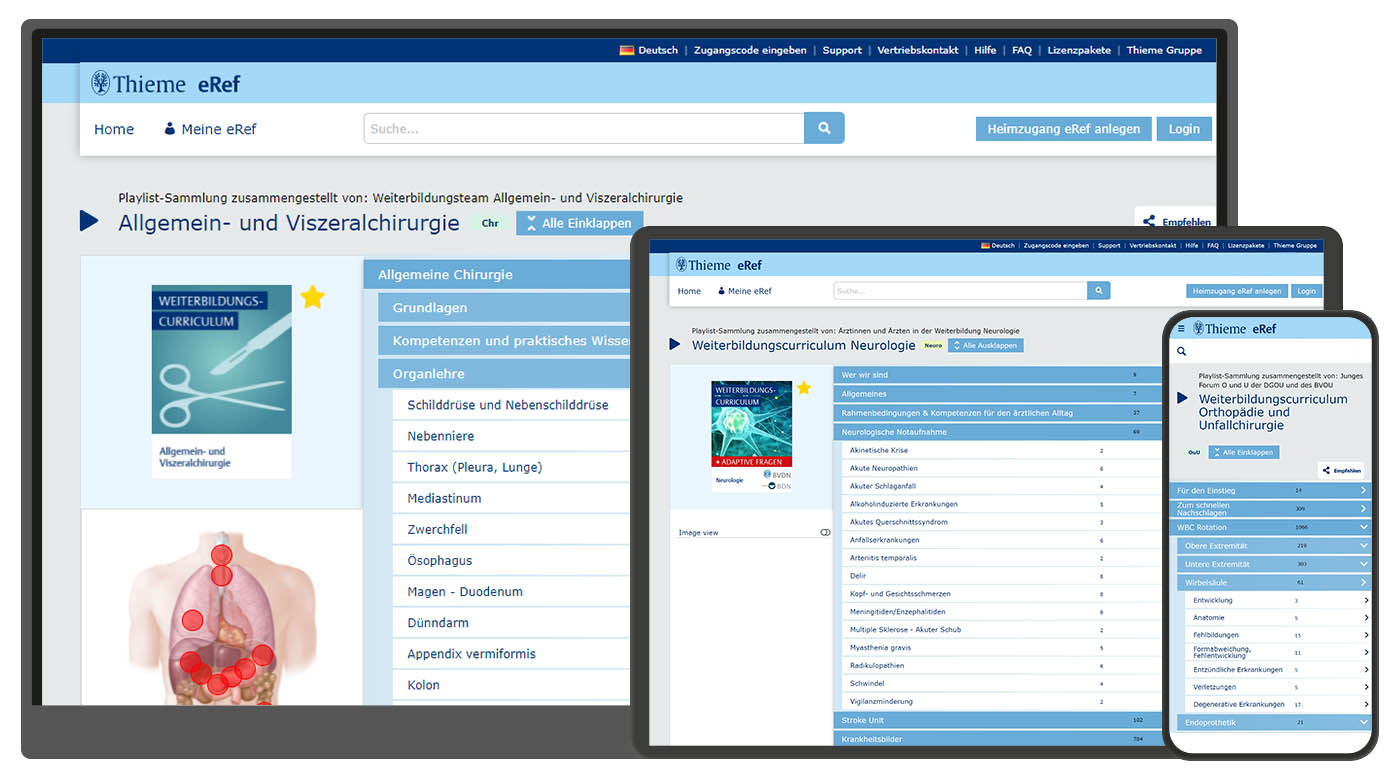Click the Login button on tablet screen

click(1306, 291)
